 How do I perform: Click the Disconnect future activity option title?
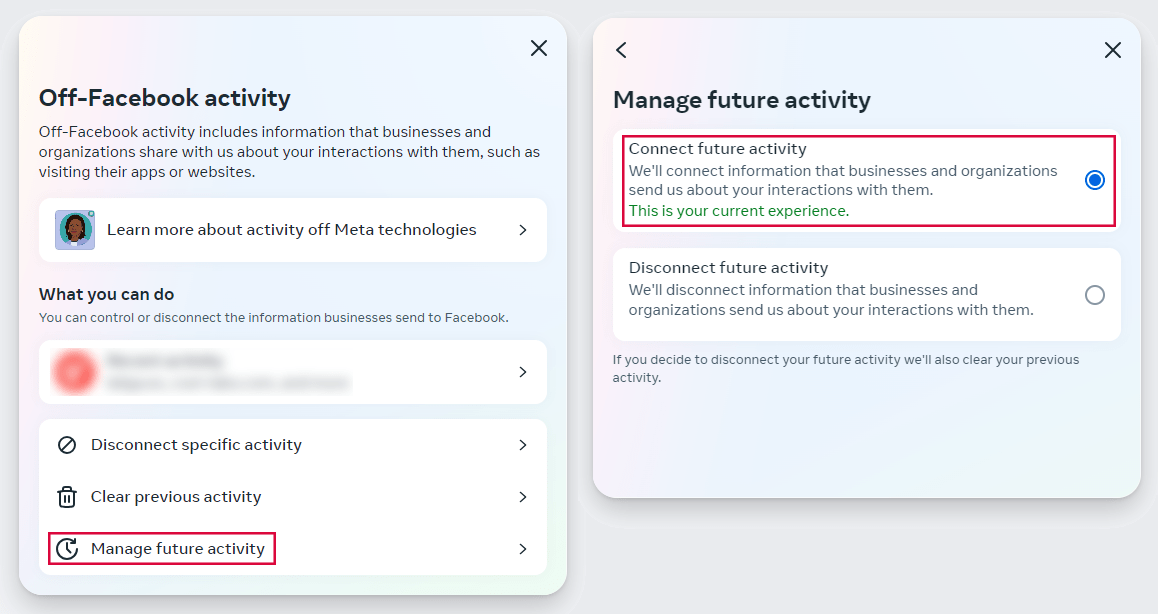pos(728,268)
